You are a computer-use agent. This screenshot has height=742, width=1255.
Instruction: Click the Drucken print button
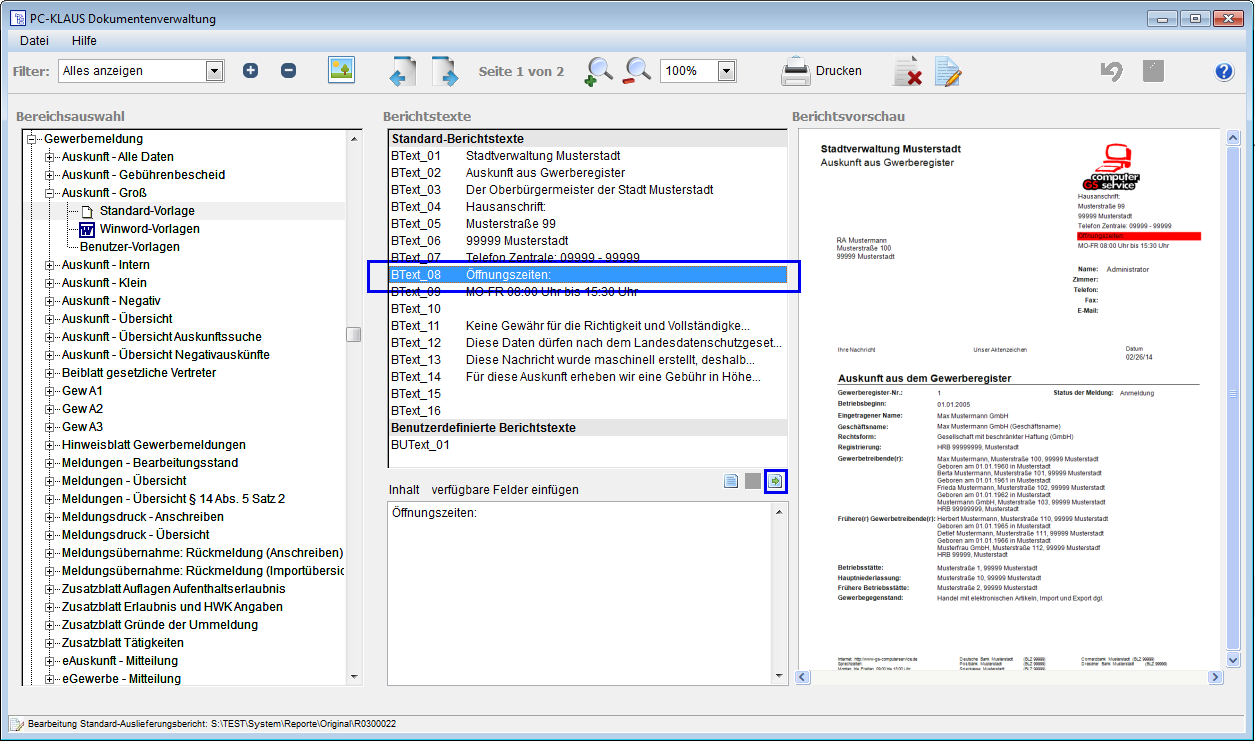tap(821, 71)
